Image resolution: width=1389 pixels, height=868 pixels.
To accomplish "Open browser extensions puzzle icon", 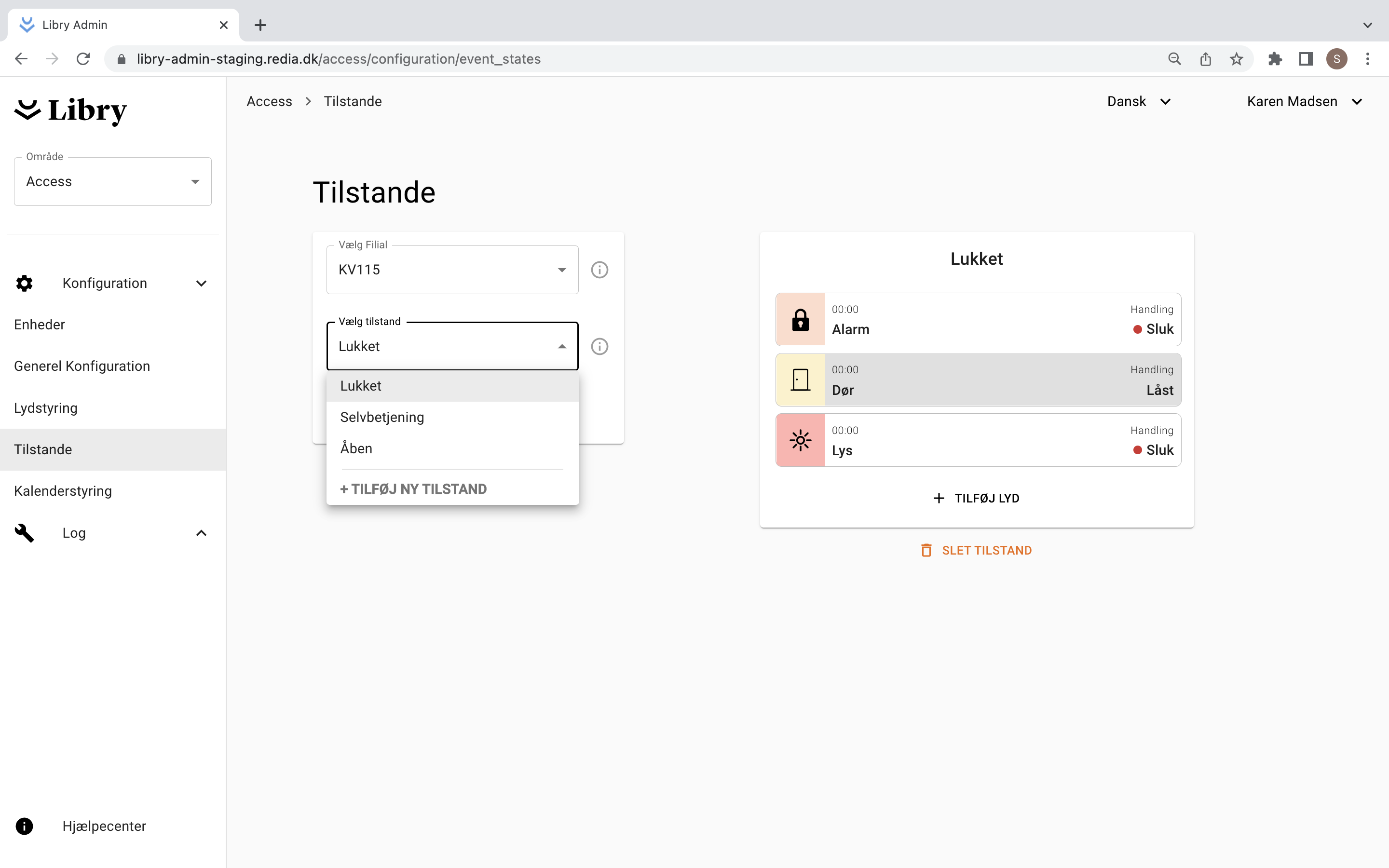I will 1275,58.
